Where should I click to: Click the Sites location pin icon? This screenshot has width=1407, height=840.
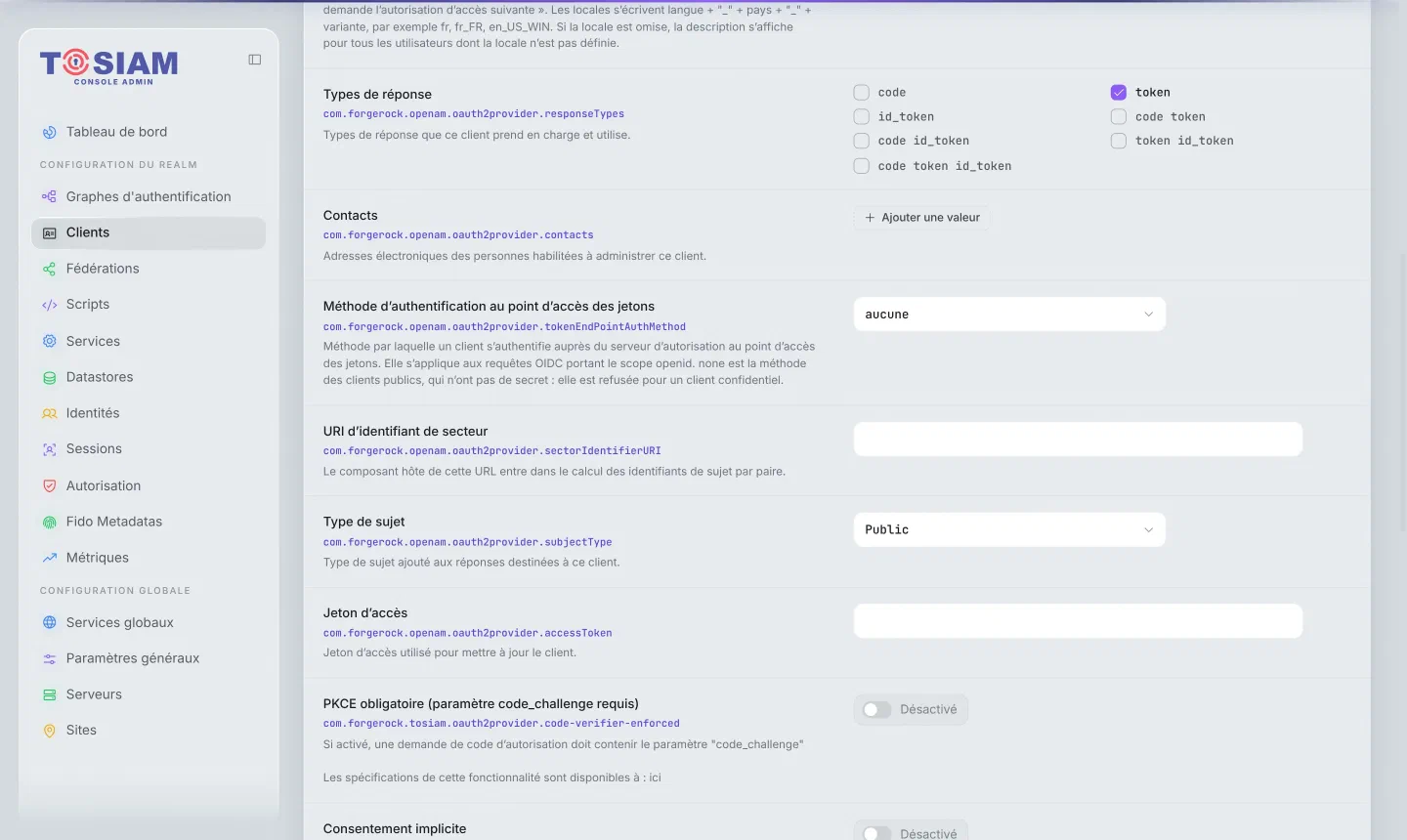49,731
